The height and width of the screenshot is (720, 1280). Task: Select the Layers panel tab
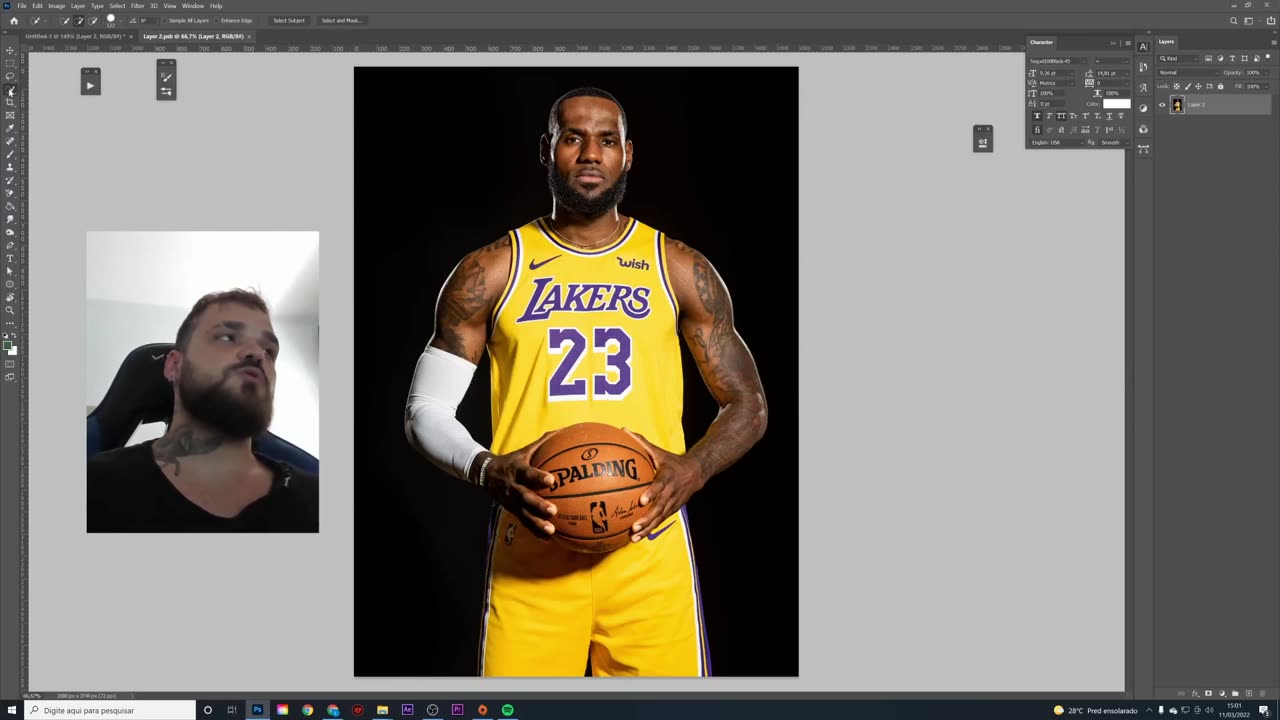1166,42
